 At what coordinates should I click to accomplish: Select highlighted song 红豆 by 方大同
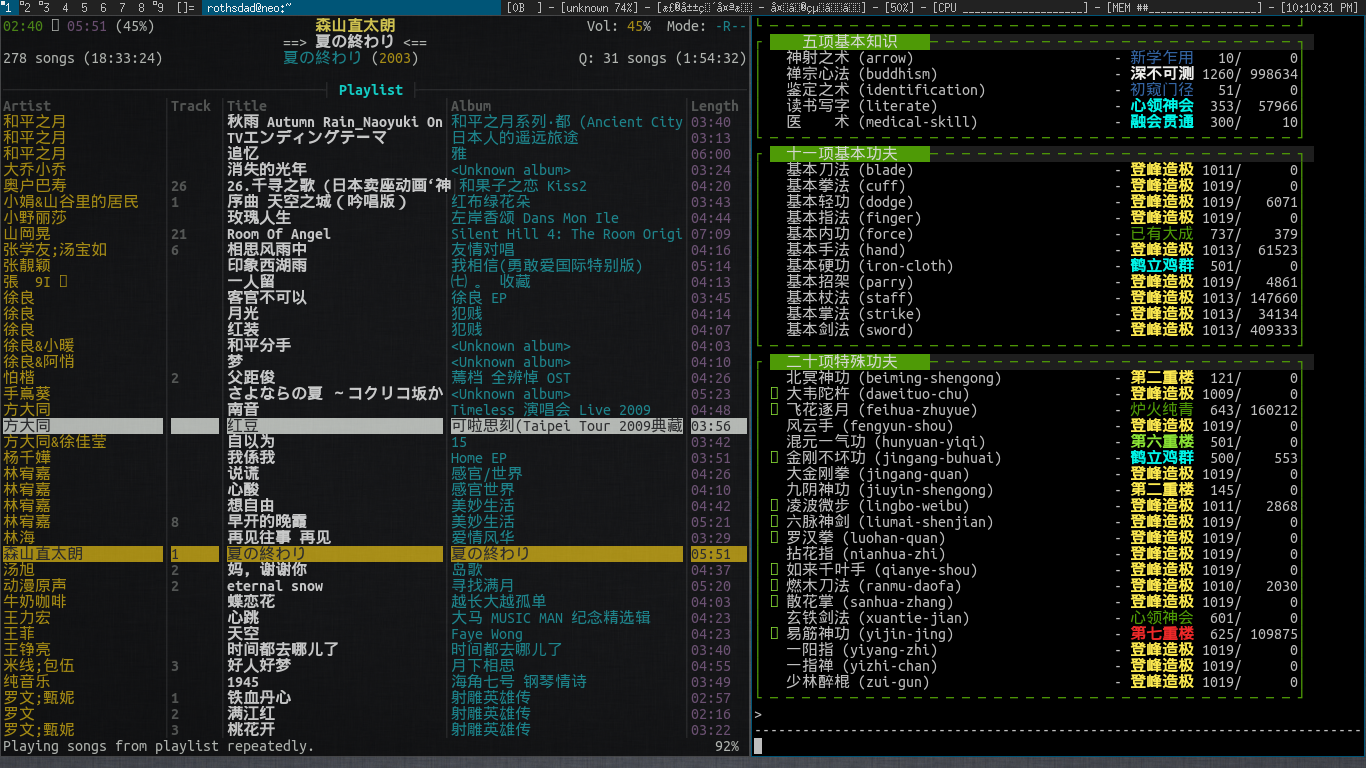click(x=373, y=426)
